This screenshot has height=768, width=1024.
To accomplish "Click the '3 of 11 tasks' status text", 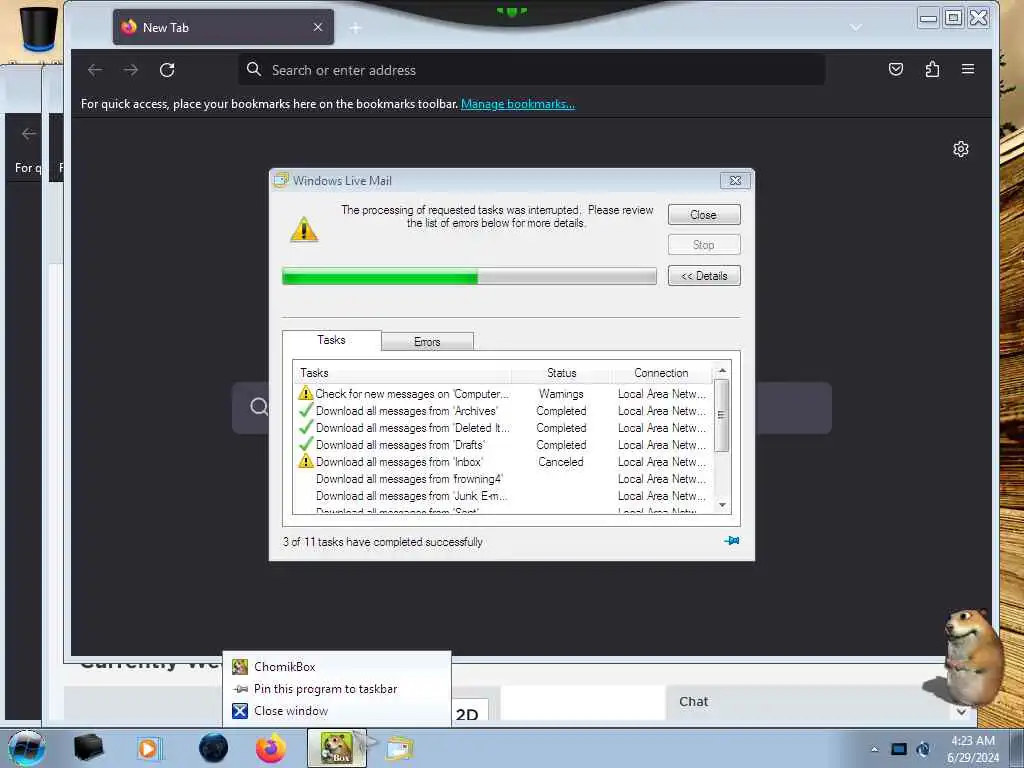I will (383, 542).
